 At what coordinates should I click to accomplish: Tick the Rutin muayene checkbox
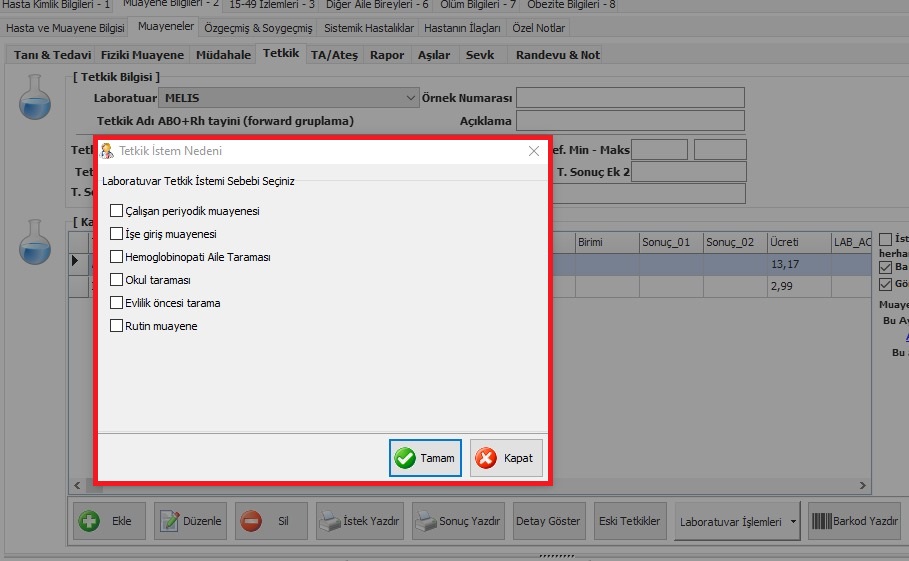pos(117,326)
